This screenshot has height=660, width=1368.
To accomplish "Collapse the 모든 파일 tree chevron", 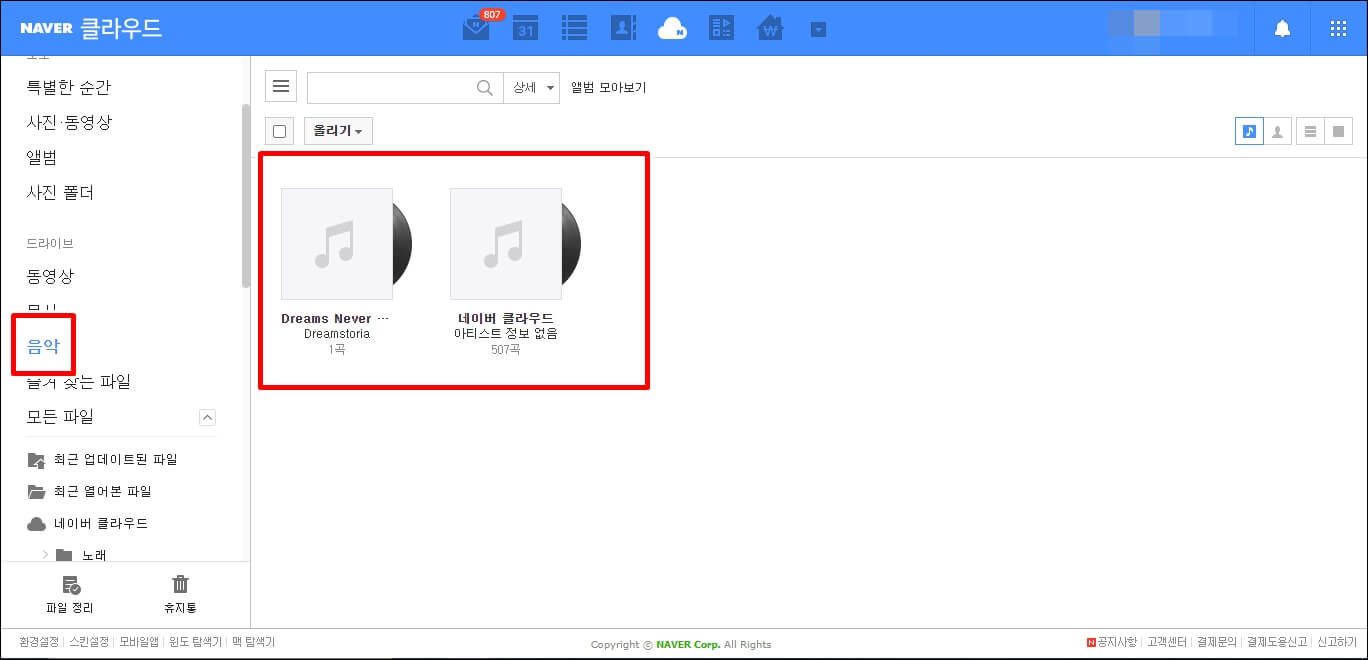I will point(207,417).
